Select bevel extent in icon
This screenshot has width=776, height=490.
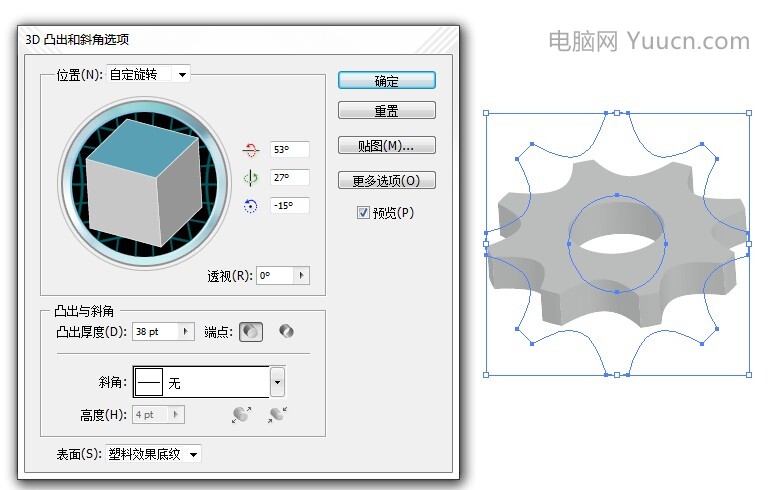pyautogui.click(x=278, y=415)
